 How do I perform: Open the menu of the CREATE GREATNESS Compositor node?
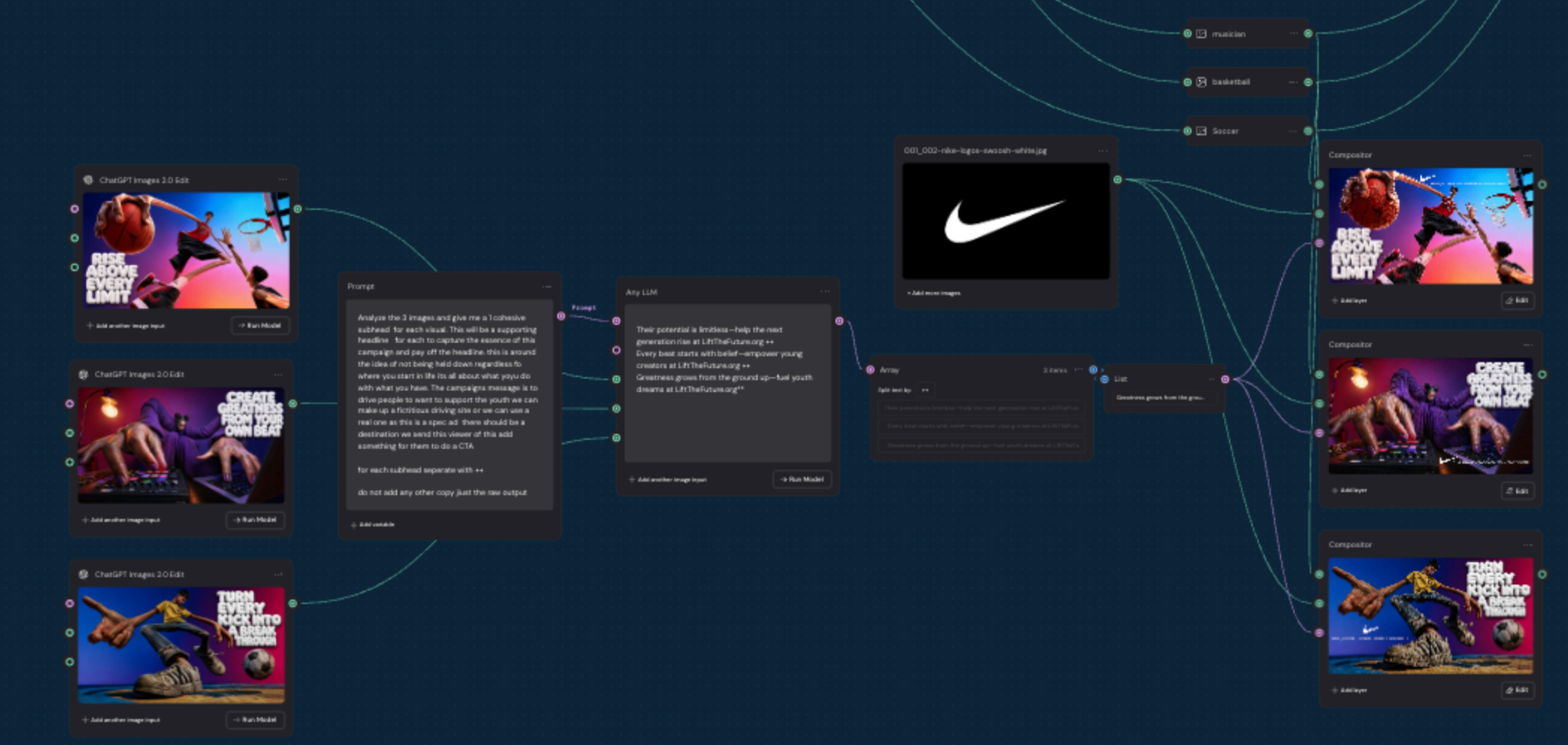click(x=1527, y=345)
